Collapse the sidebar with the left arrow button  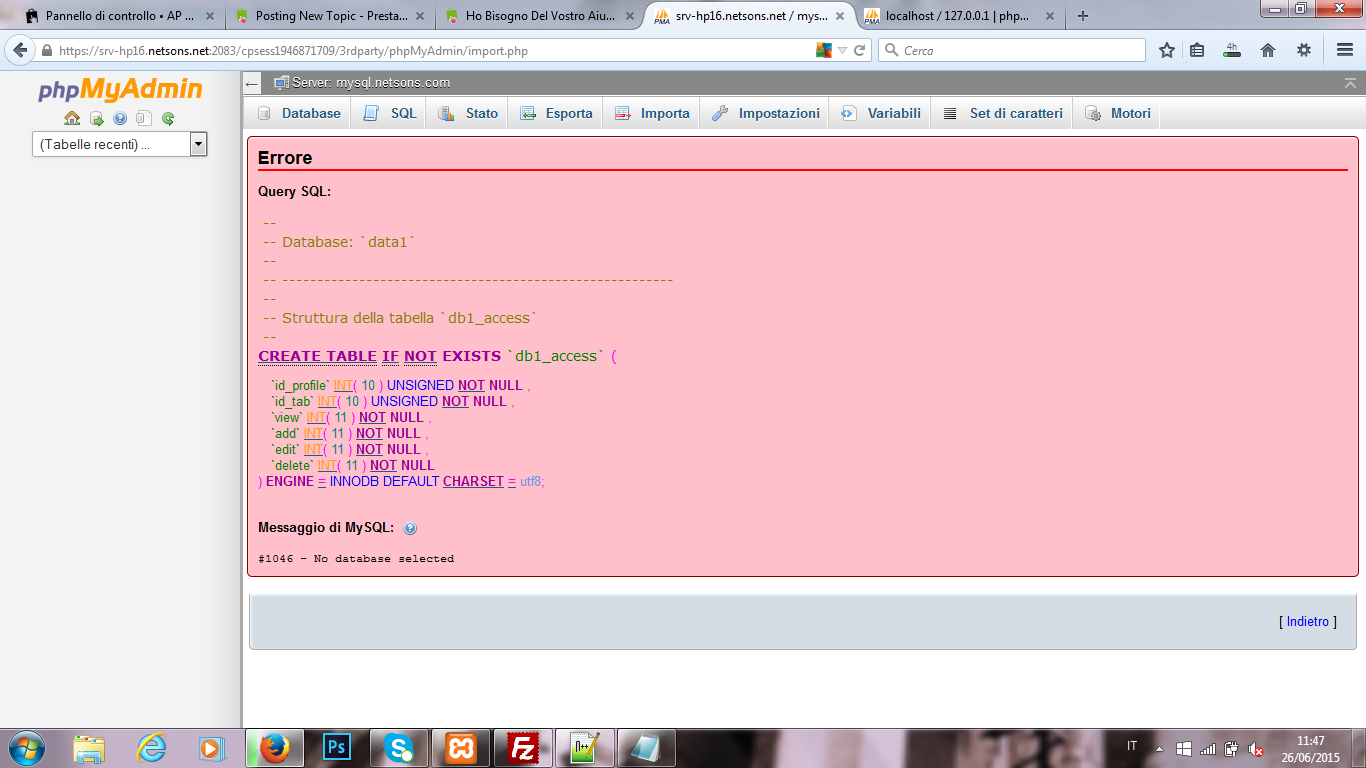(253, 84)
